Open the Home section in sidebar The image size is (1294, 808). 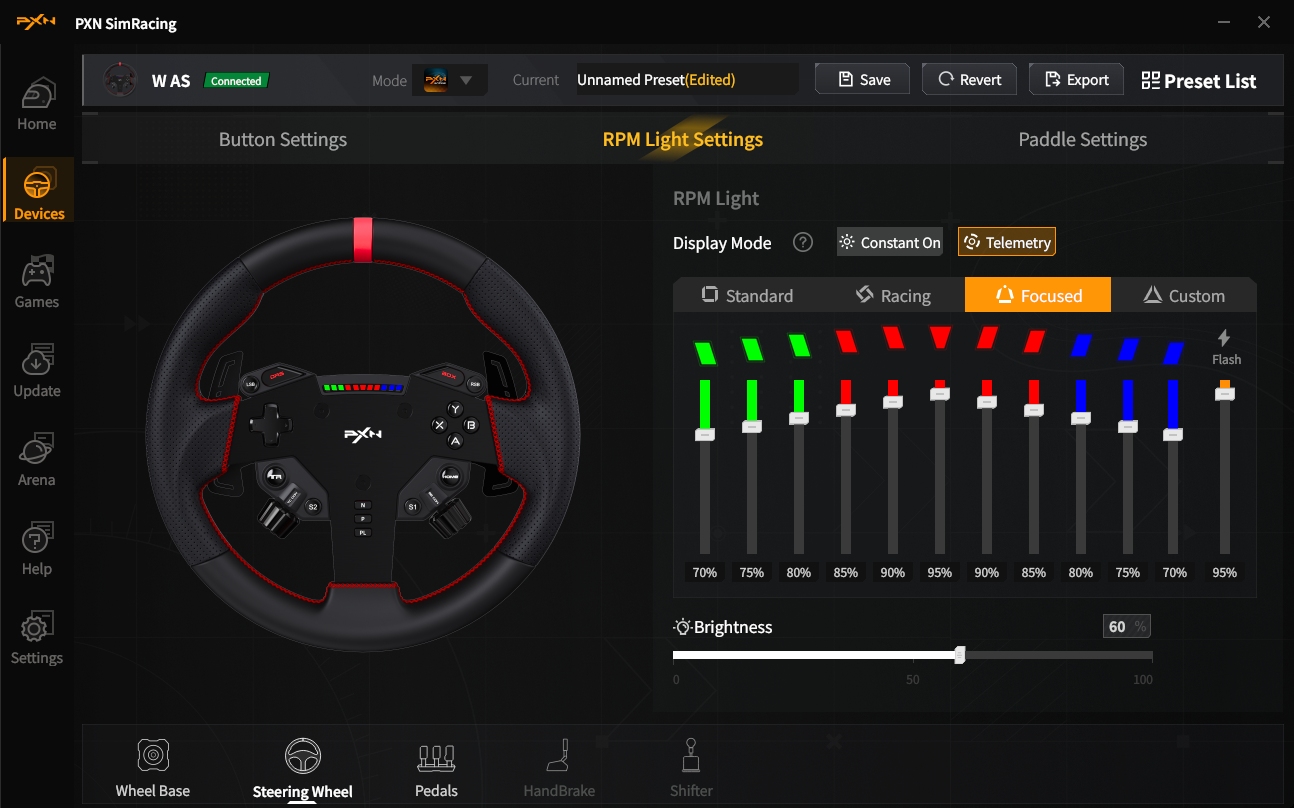pos(37,103)
